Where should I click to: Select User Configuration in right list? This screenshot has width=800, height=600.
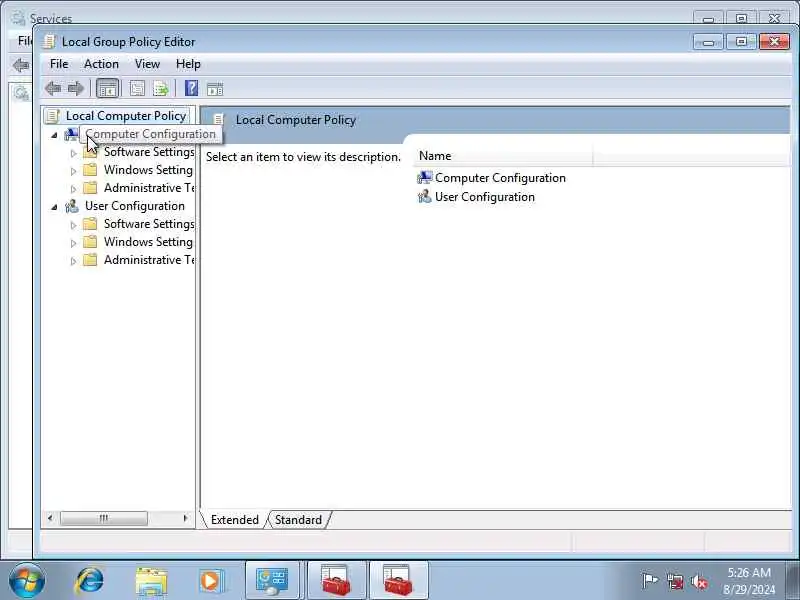point(485,196)
